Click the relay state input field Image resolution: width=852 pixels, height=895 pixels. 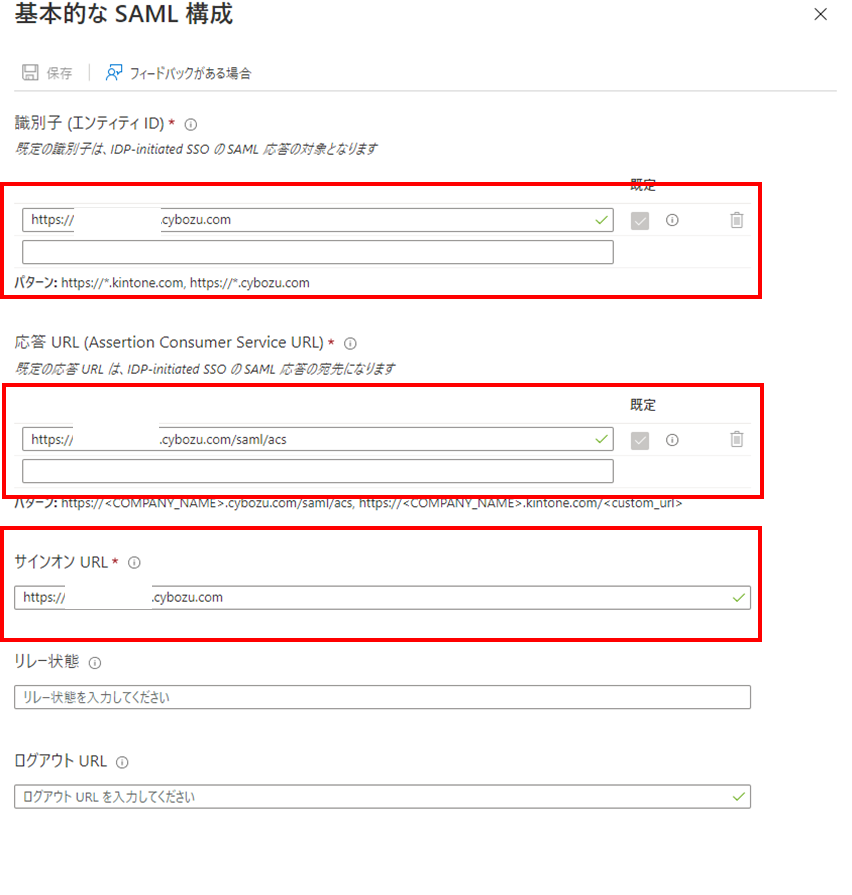[382, 697]
